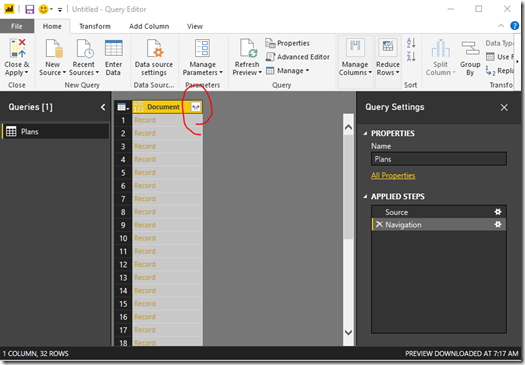Viewport: 525px width, 365px height.
Task: Switch to the Home tab
Action: [x=52, y=26]
